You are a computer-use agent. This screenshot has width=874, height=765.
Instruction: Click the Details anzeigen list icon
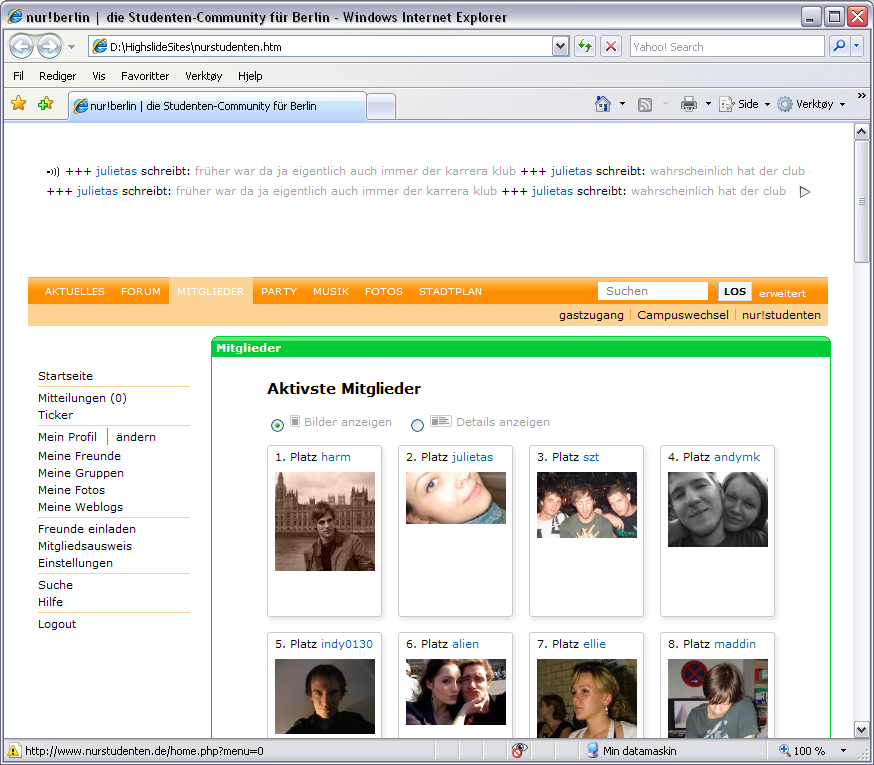pos(440,421)
